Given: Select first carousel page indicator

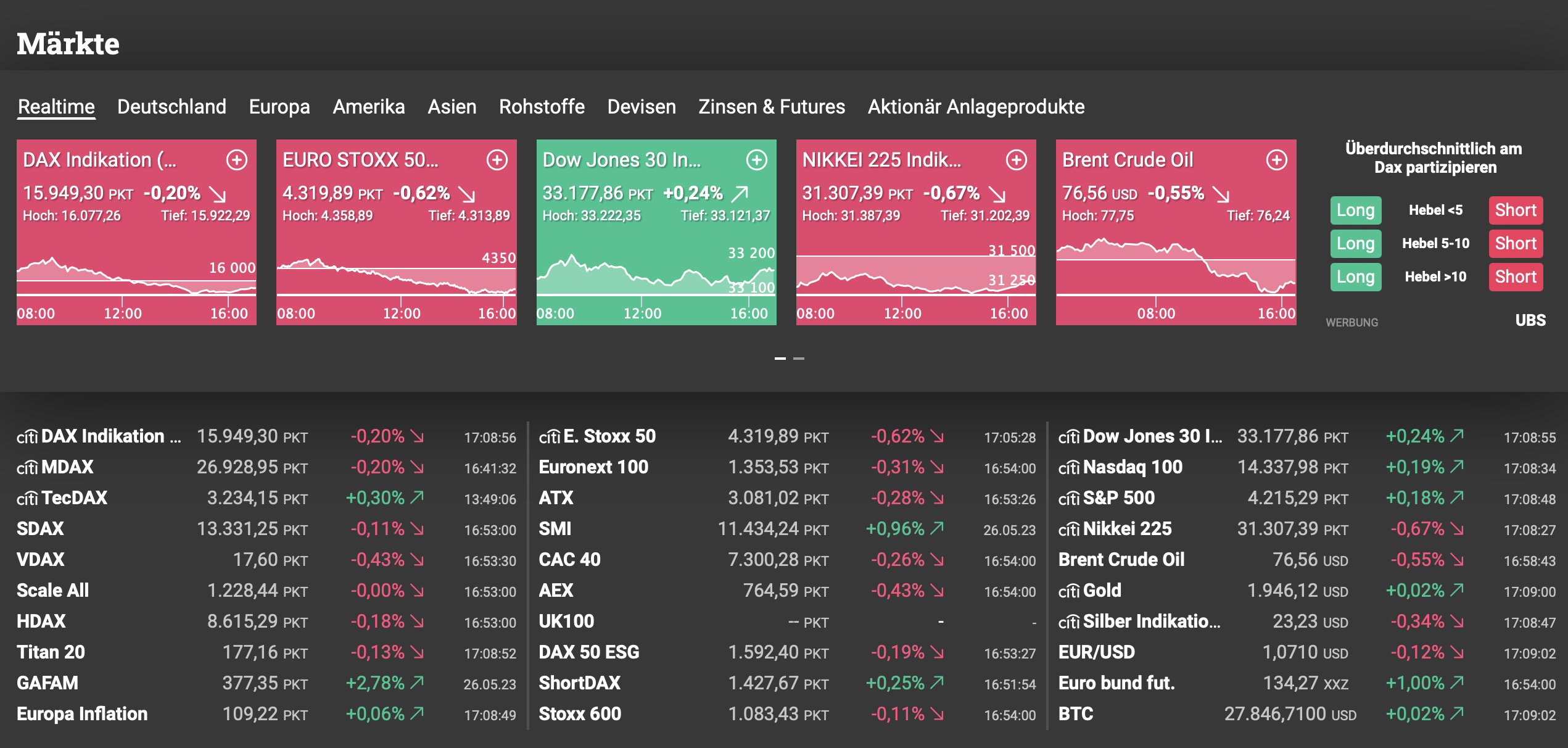Looking at the screenshot, I should tap(780, 359).
